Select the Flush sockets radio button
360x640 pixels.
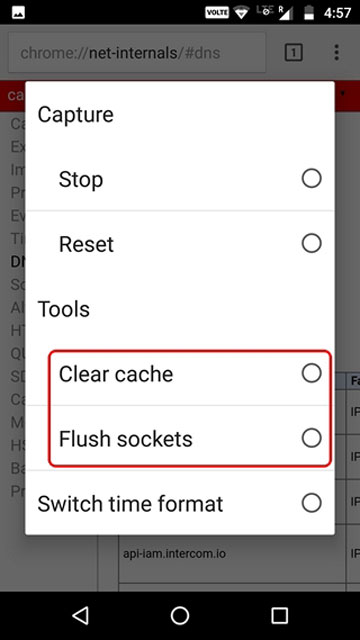pos(311,438)
